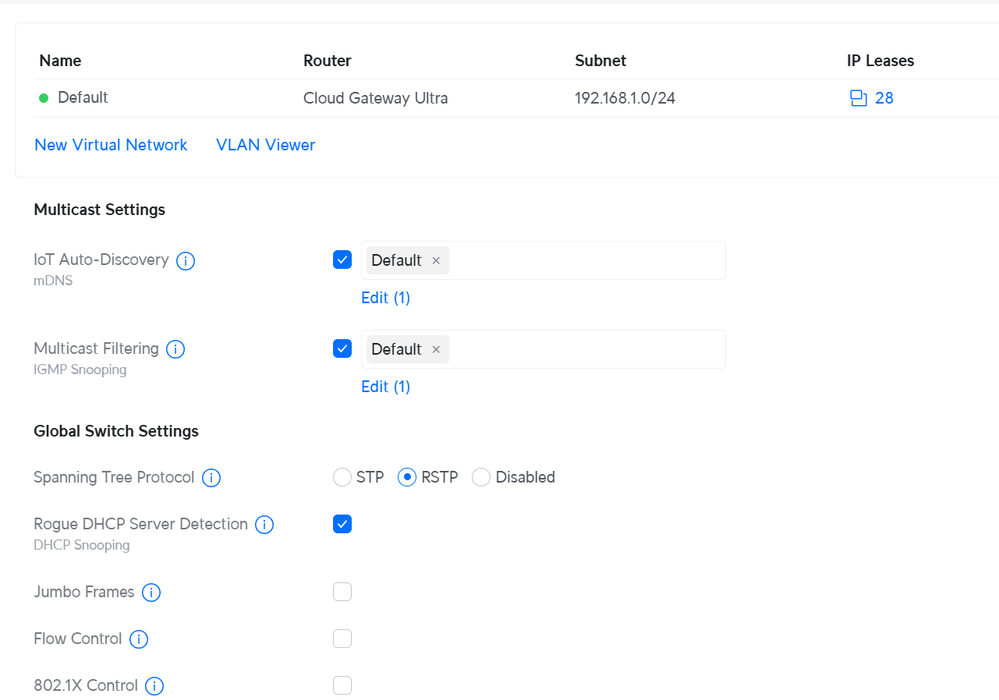
Task: Click Edit (1) under IoT Auto-Discovery
Action: tap(385, 298)
